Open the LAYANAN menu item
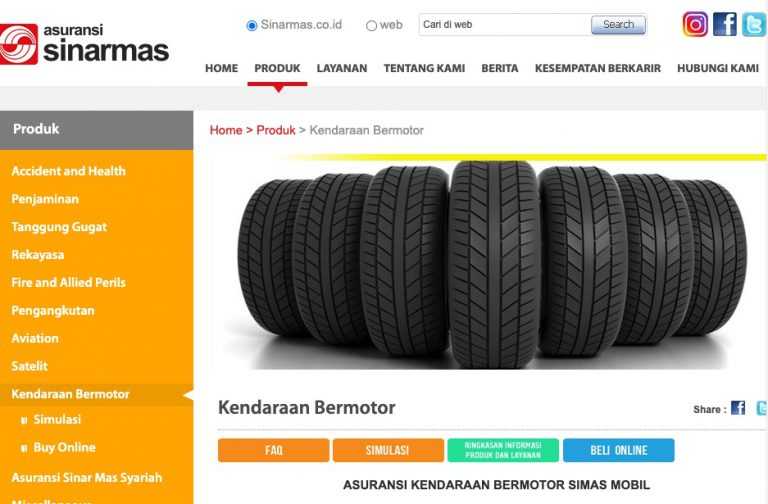 [342, 68]
